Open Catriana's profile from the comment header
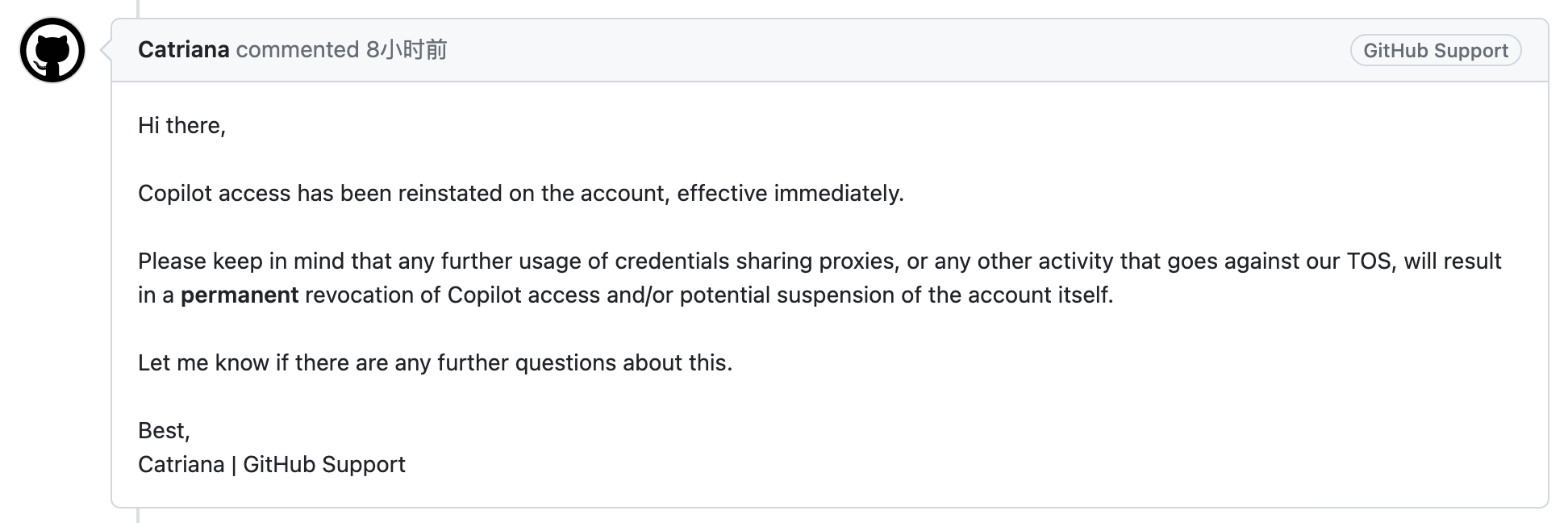 [x=184, y=50]
